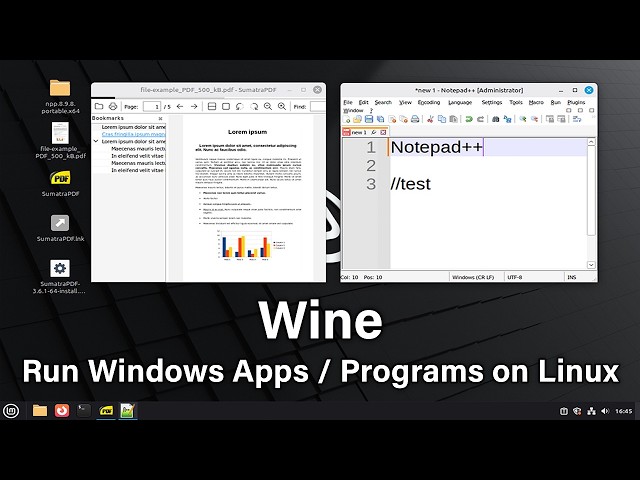Zoom out using SumatraPDF magnifier icon
Image resolution: width=640 pixels, height=480 pixels.
268,107
